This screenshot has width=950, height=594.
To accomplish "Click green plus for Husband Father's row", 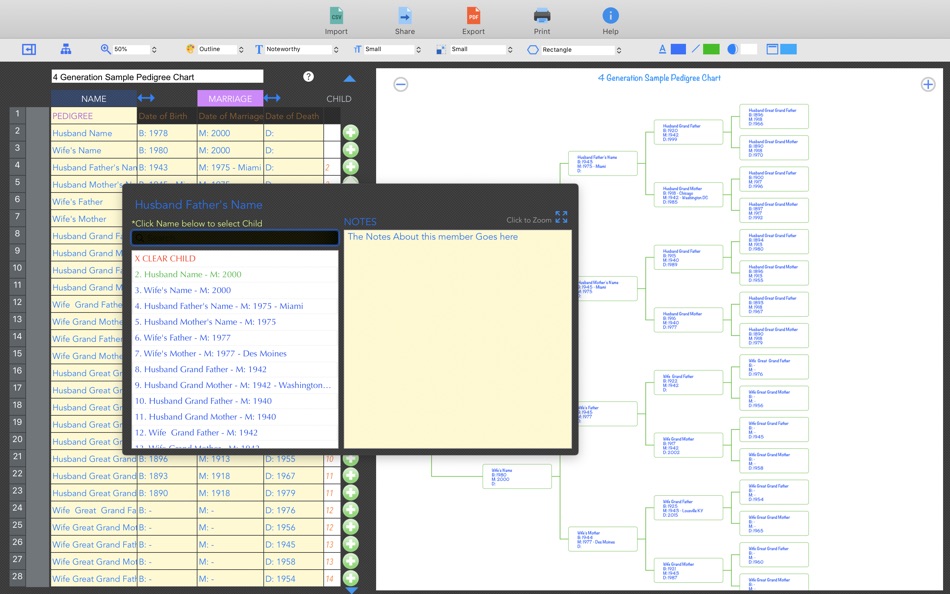I will (351, 167).
